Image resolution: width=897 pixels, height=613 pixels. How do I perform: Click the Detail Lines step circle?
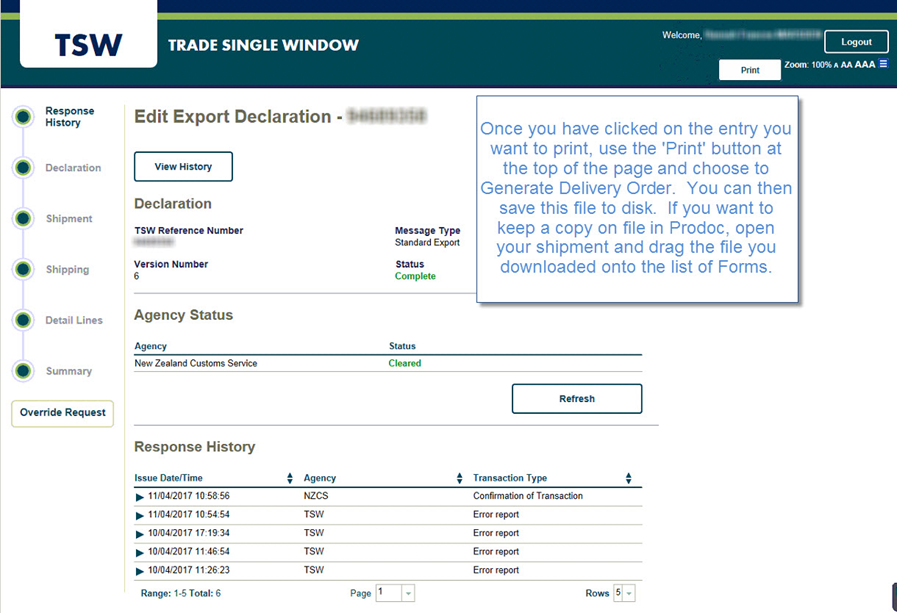23,320
